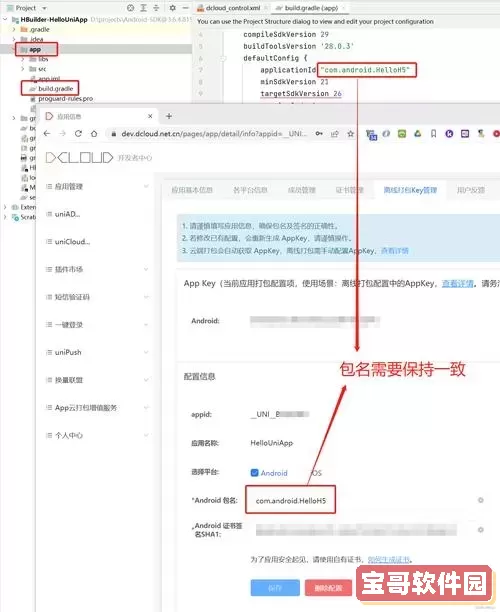
Task: Click the targetSdkVersion 26 line
Action: 301,94
